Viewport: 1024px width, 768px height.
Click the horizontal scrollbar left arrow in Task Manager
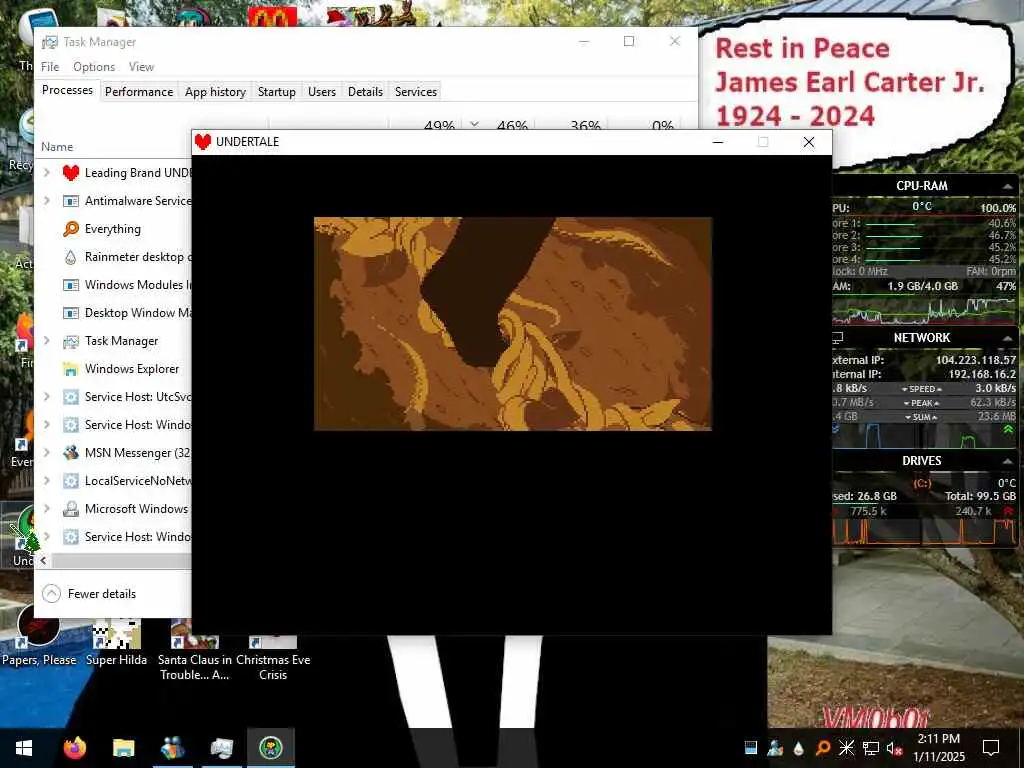click(43, 560)
